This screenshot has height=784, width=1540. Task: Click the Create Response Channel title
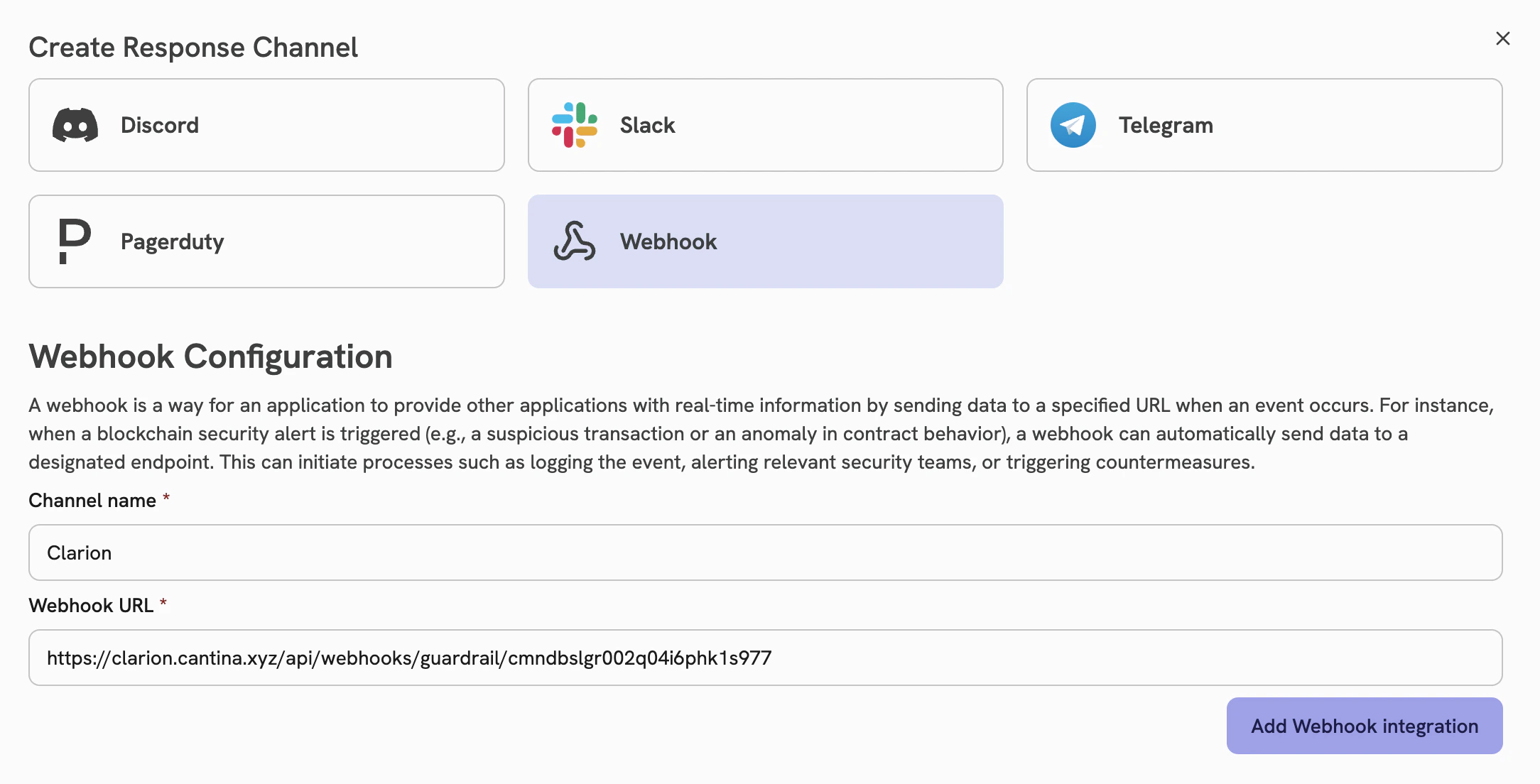pos(193,48)
